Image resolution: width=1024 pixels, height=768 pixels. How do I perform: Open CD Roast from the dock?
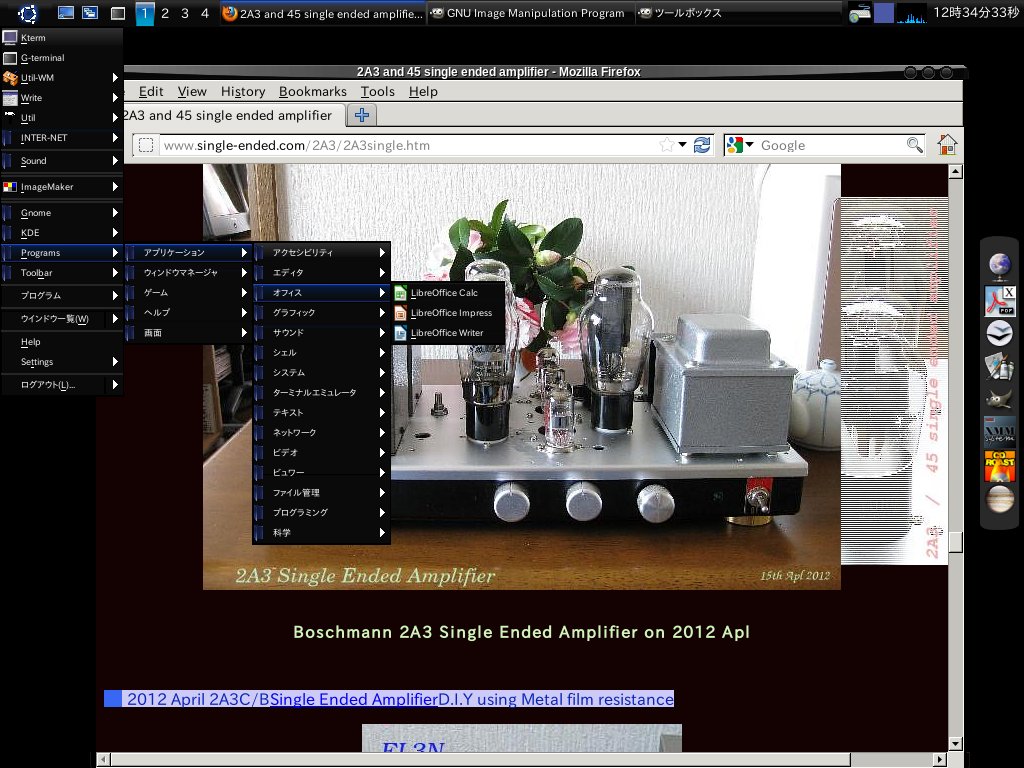click(999, 466)
